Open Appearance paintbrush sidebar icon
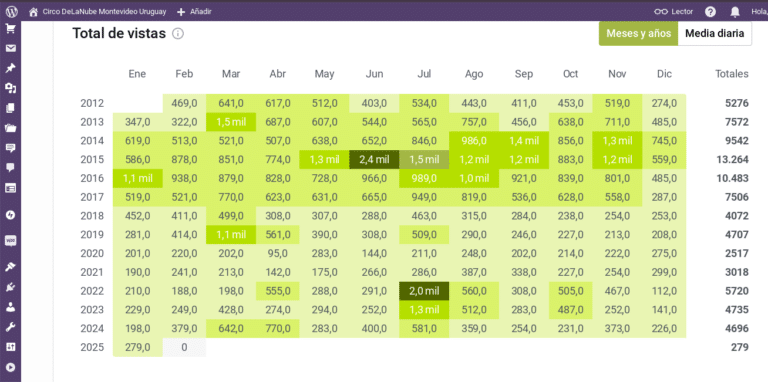Screen dimensions: 768x382 (x=10, y=267)
